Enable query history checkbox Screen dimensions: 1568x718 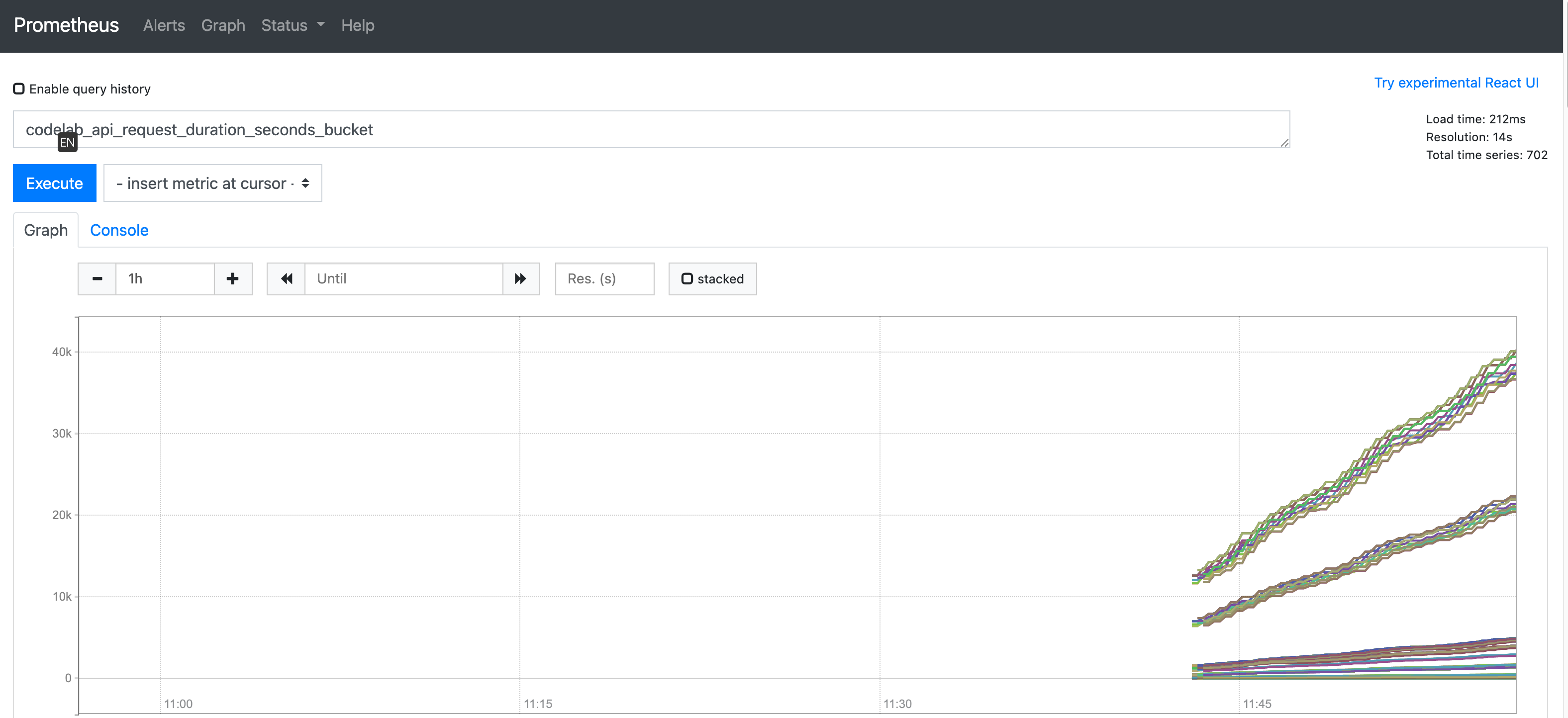(x=19, y=89)
